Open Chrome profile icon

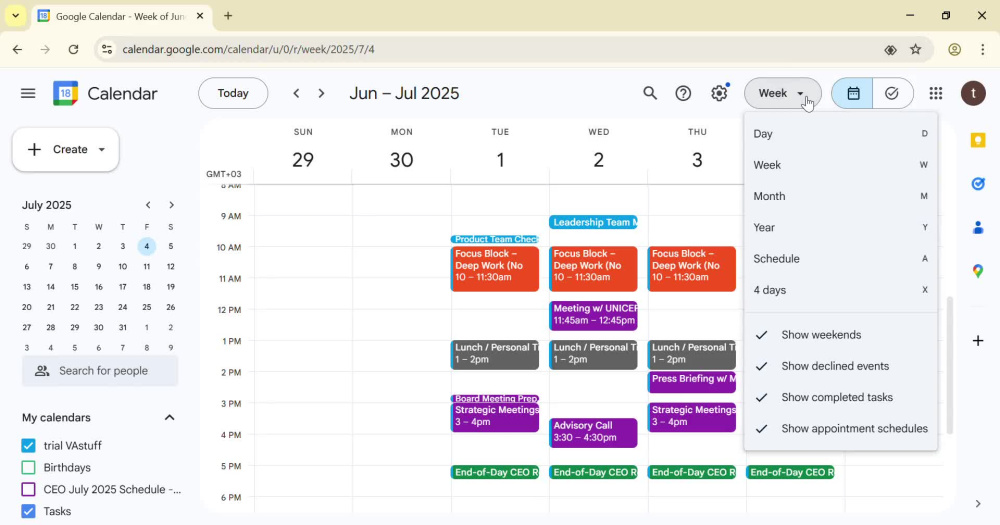(954, 49)
